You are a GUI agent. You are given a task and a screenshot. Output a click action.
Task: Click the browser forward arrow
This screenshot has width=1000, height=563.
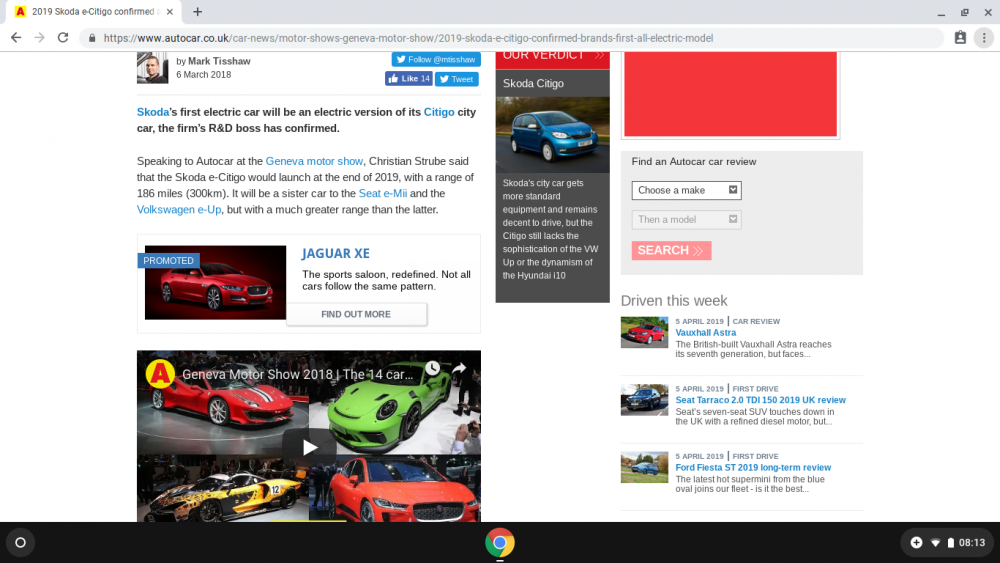click(40, 38)
